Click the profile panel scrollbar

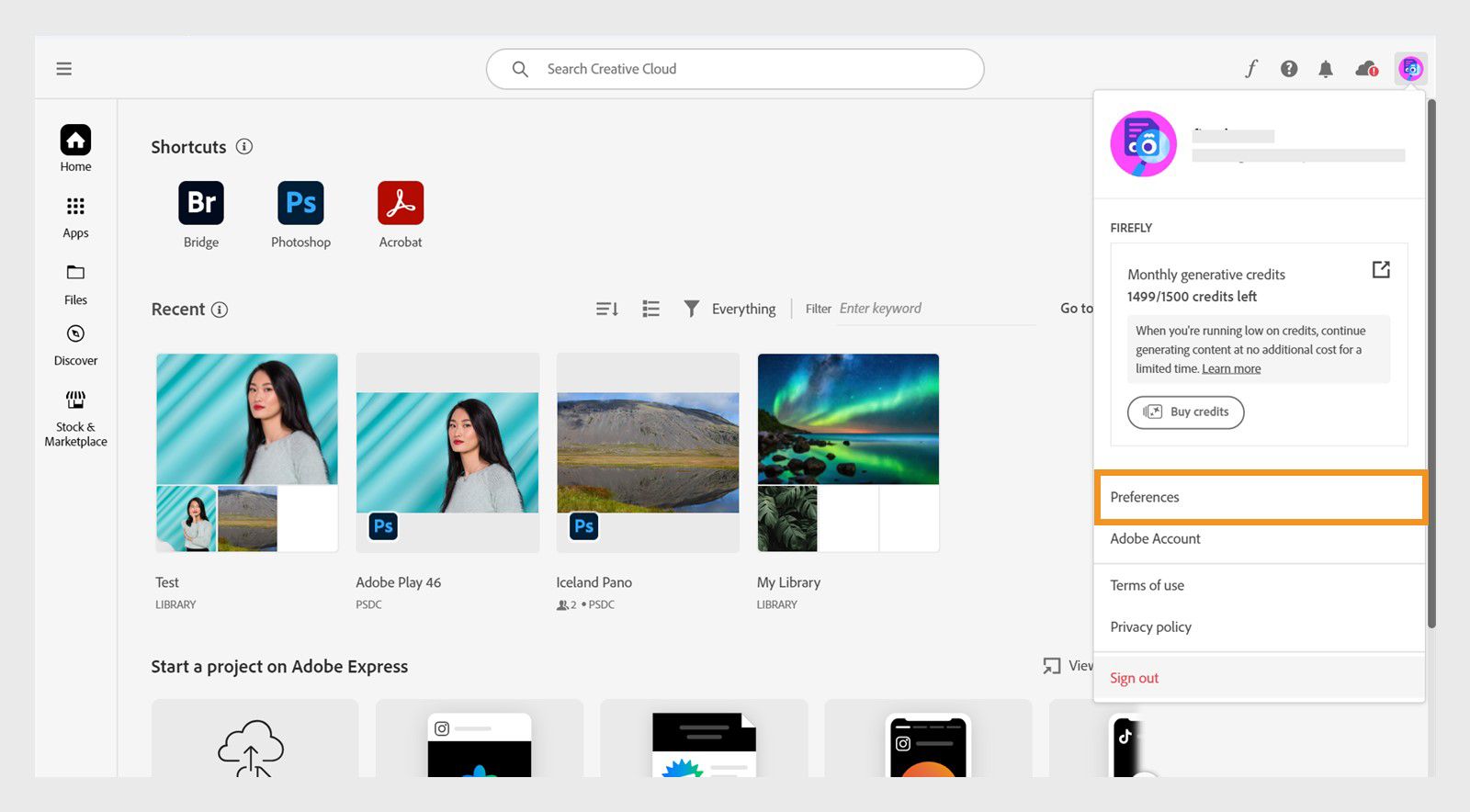(1431, 363)
